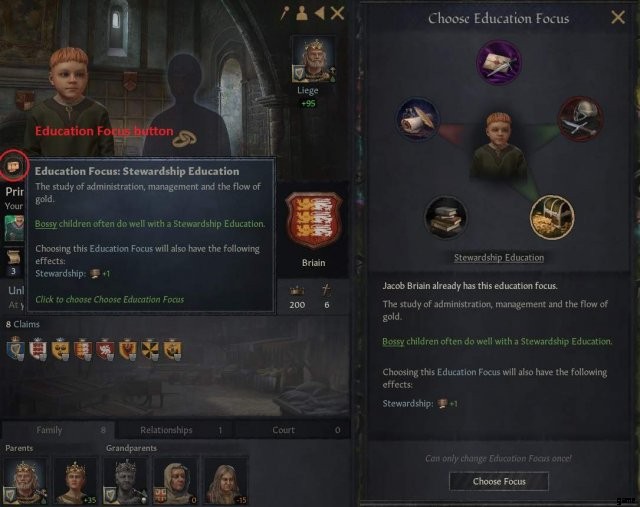Screen dimensions: 640x507
Task: Click the back arrow in character window
Action: point(320,13)
